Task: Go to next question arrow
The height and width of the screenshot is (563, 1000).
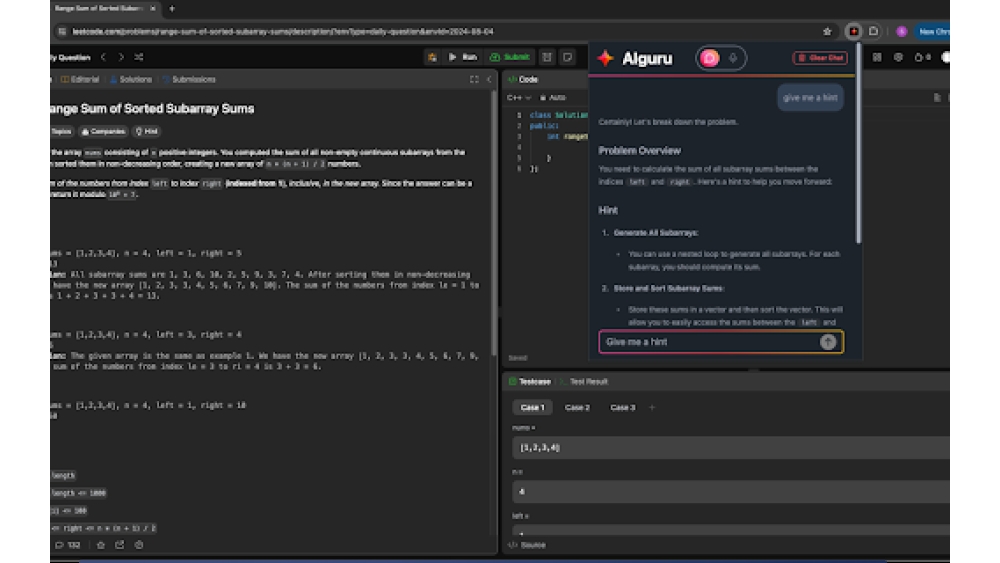Action: click(x=121, y=57)
